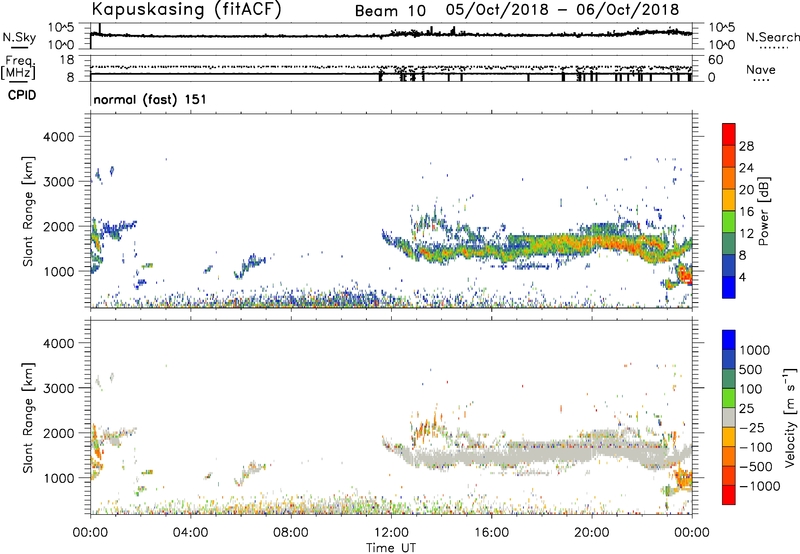Click the '20' tick on the Power colorbar
The image size is (800, 554).
point(746,190)
